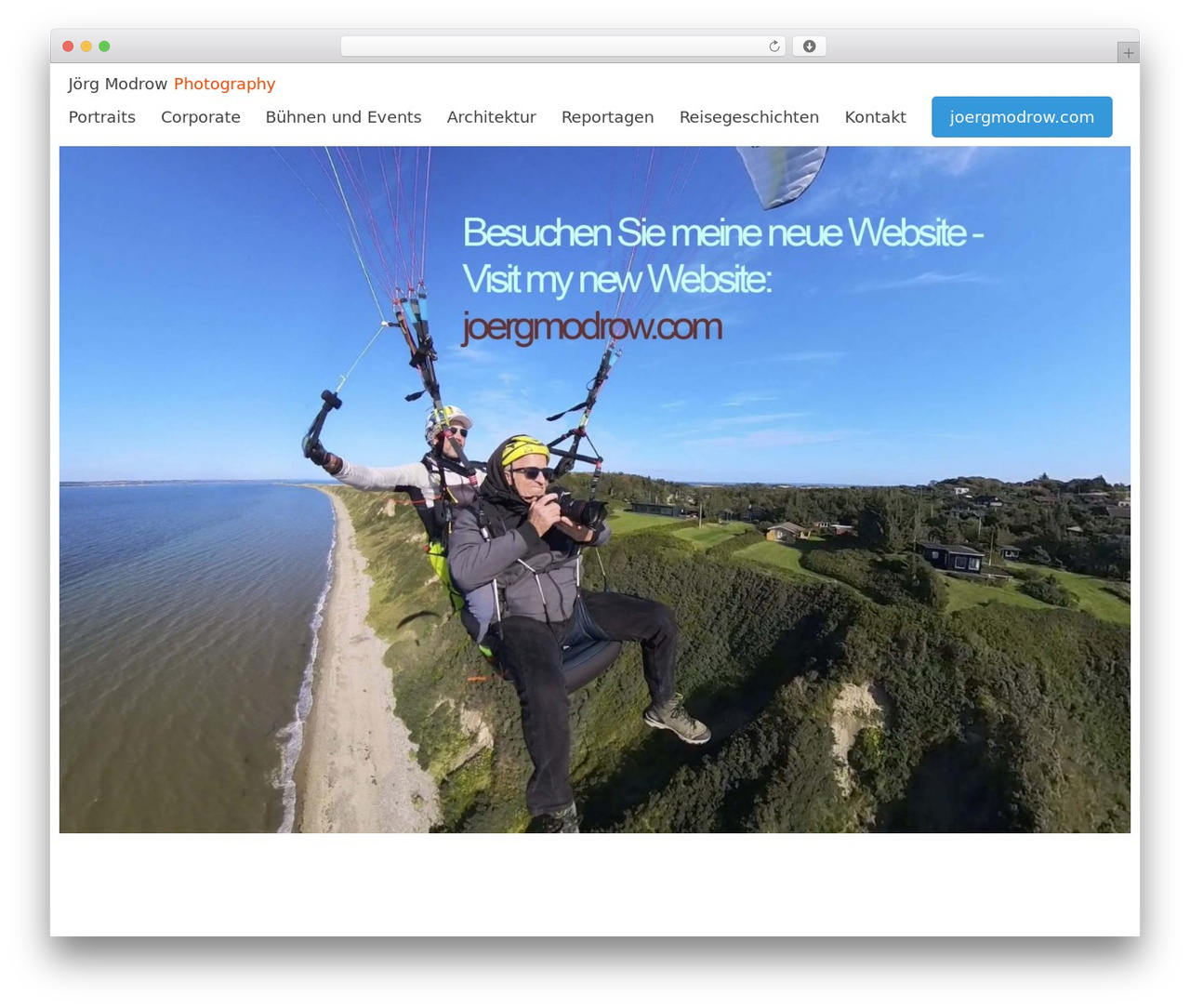Open the Portraits menu item

pos(102,117)
